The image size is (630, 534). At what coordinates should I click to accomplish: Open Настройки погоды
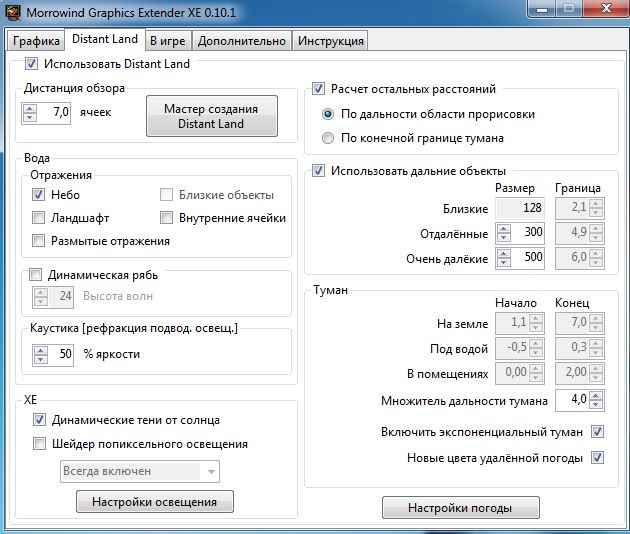click(x=460, y=507)
